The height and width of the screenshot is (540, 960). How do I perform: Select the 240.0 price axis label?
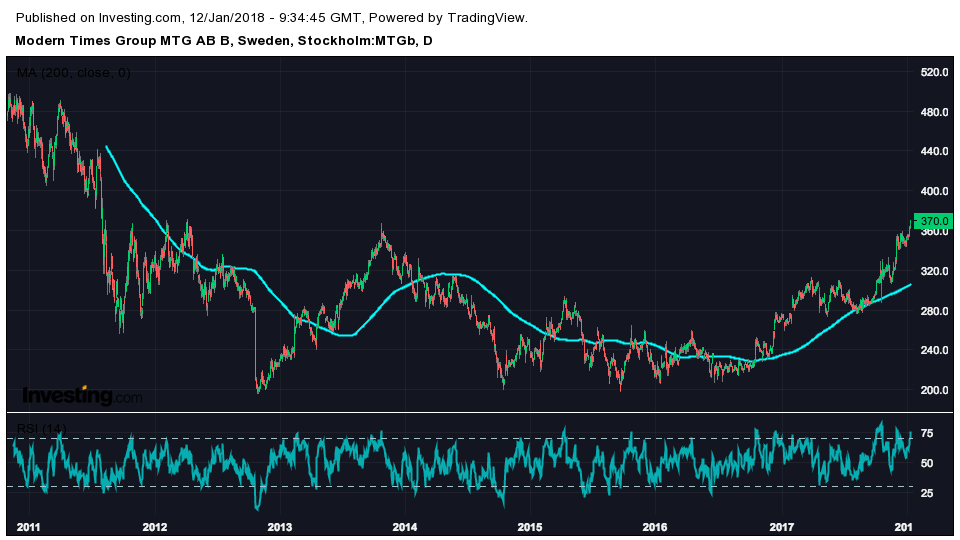935,350
